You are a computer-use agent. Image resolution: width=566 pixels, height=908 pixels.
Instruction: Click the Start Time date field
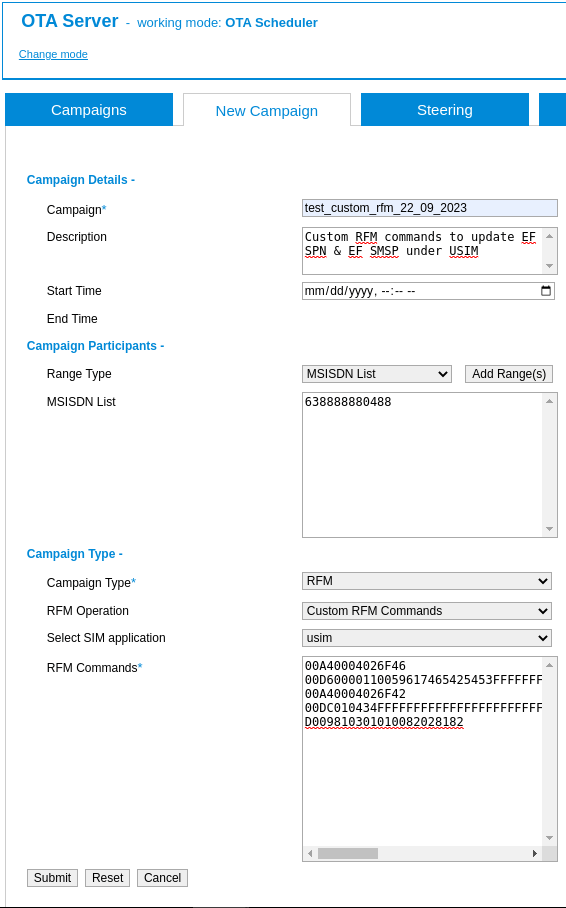pos(428,291)
